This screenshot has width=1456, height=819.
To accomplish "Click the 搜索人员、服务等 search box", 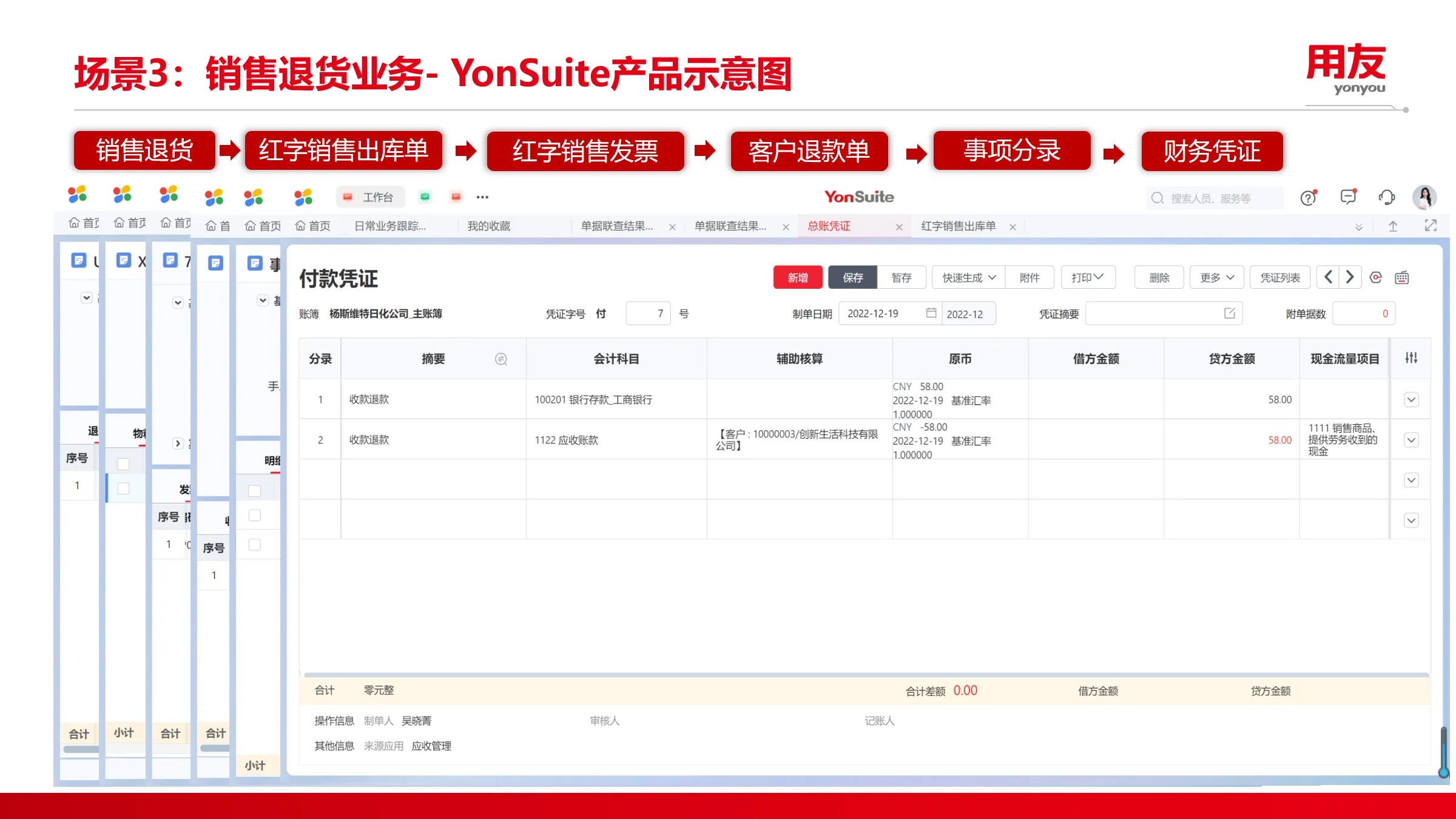I will 1215,198.
